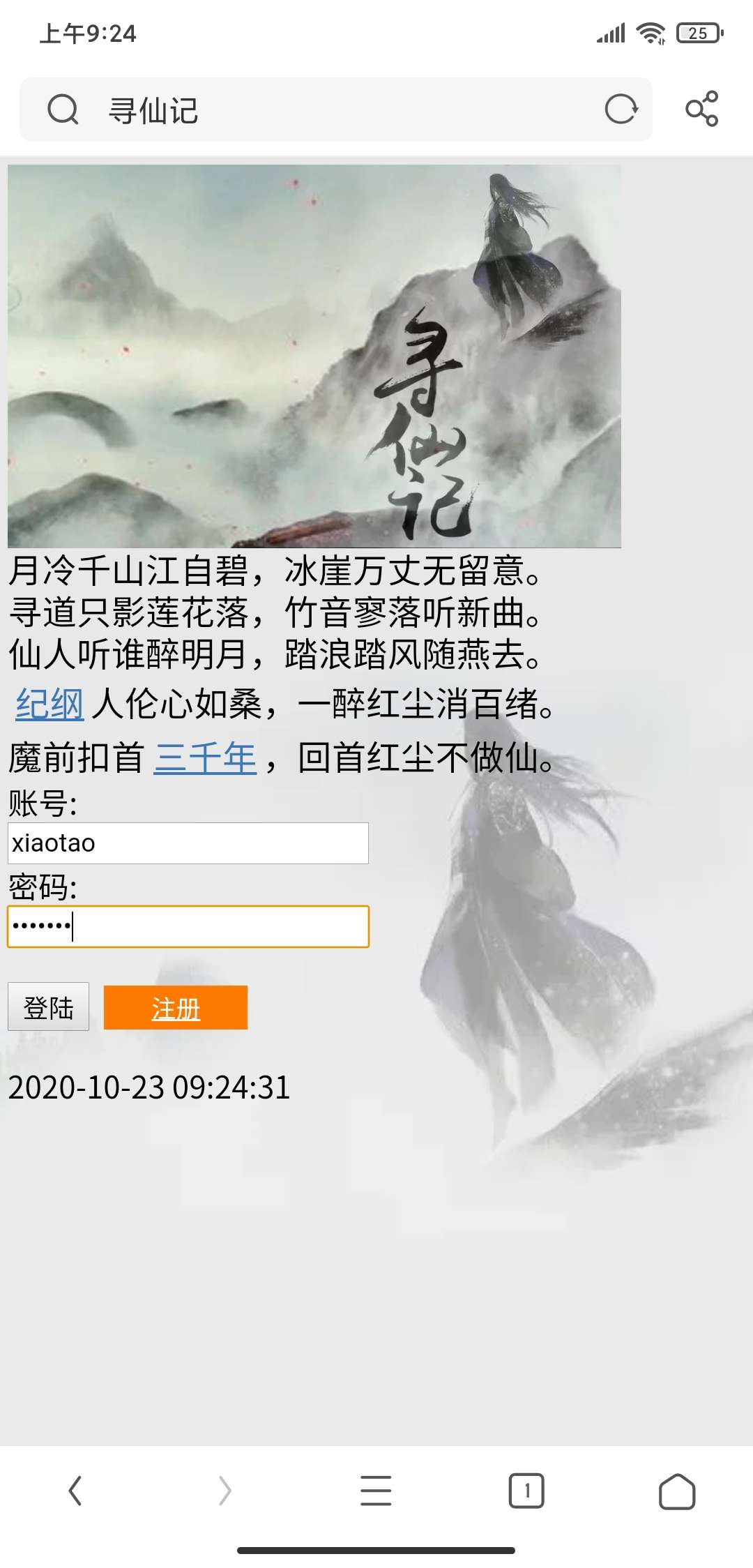
Task: Open the tabs counter showing 1
Action: click(x=526, y=1491)
